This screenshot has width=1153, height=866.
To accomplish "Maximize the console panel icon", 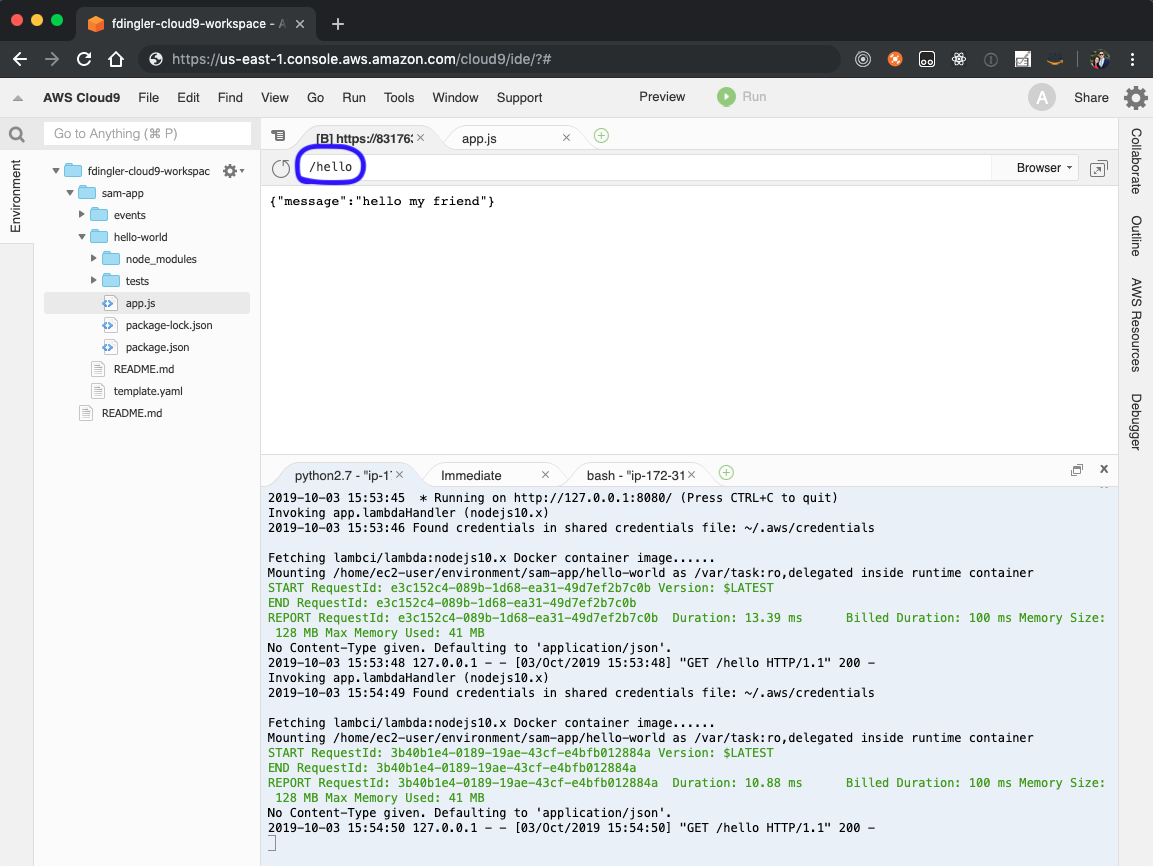I will (x=1077, y=470).
